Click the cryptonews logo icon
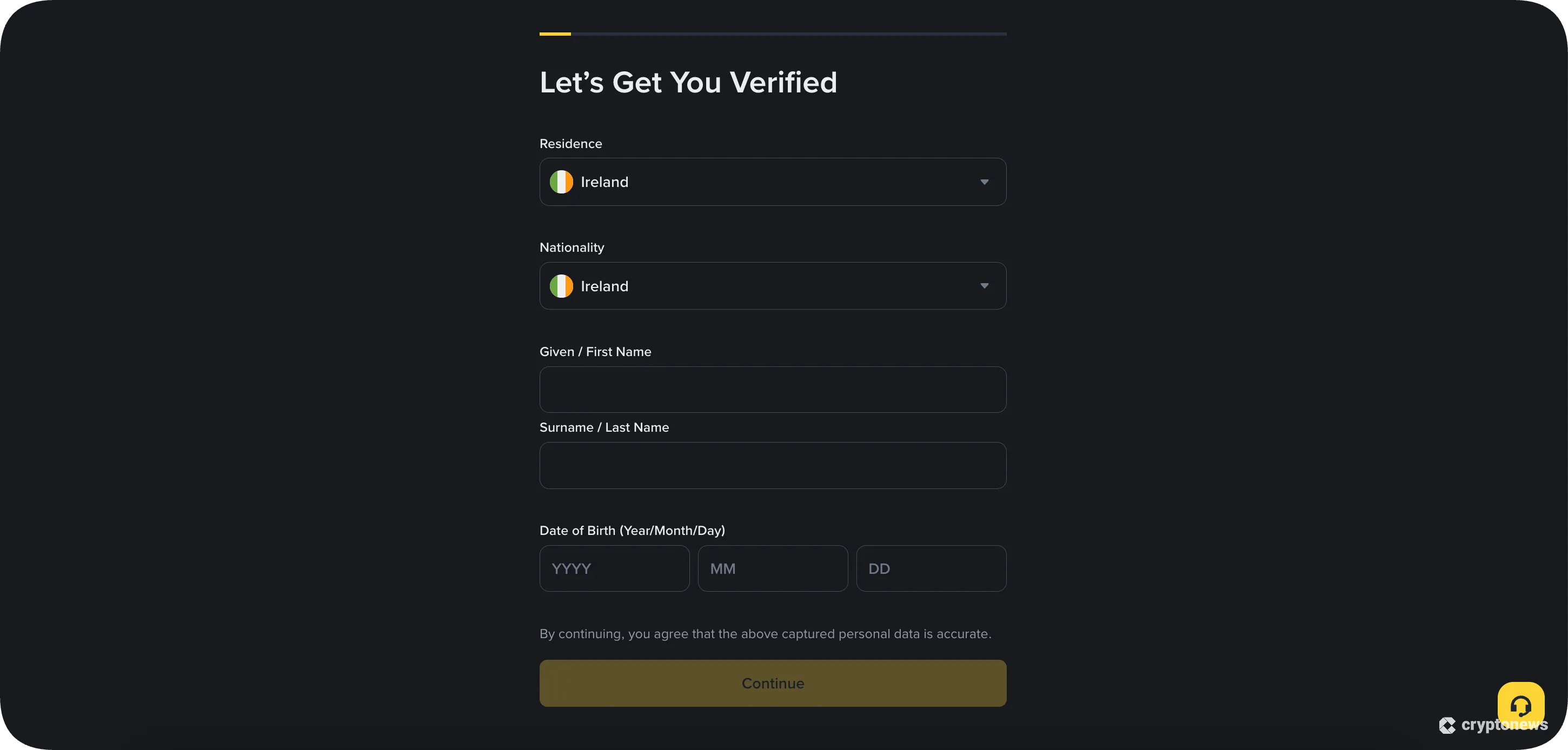This screenshot has height=750, width=1568. 1448,725
